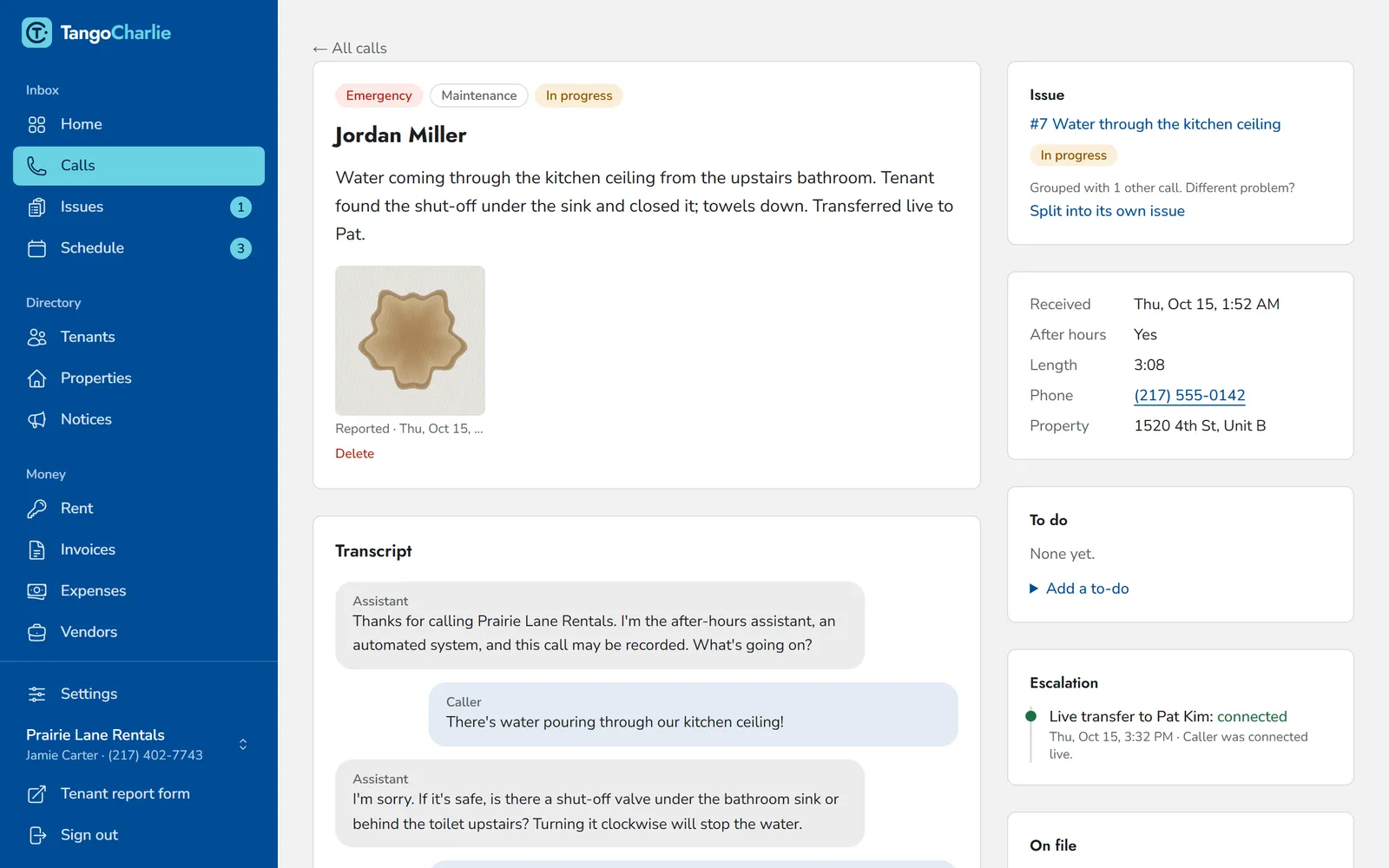This screenshot has width=1389, height=868.
Task: Select the Jordan Miller heading
Action: point(400,135)
